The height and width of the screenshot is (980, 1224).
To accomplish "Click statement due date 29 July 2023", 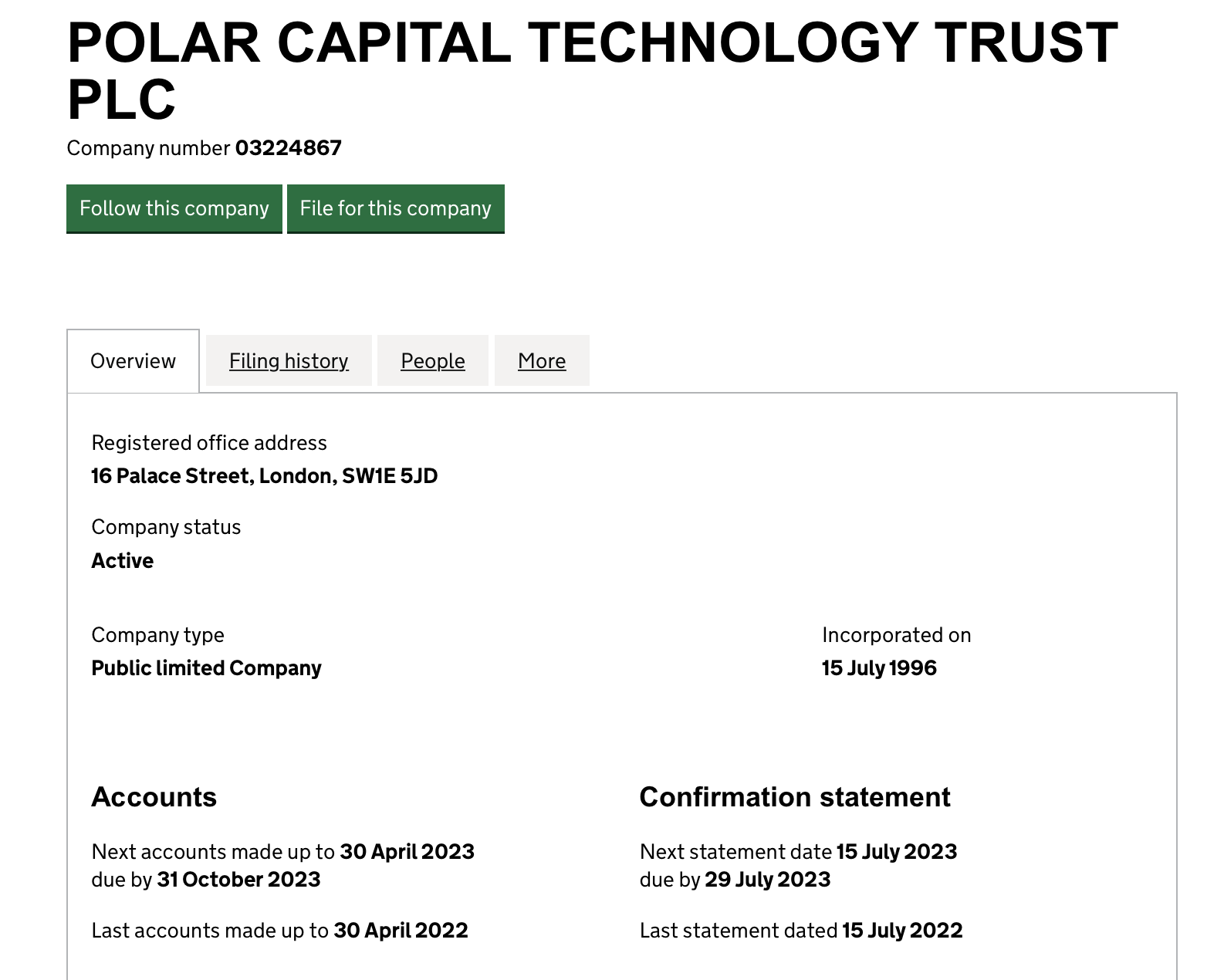I will [x=768, y=880].
